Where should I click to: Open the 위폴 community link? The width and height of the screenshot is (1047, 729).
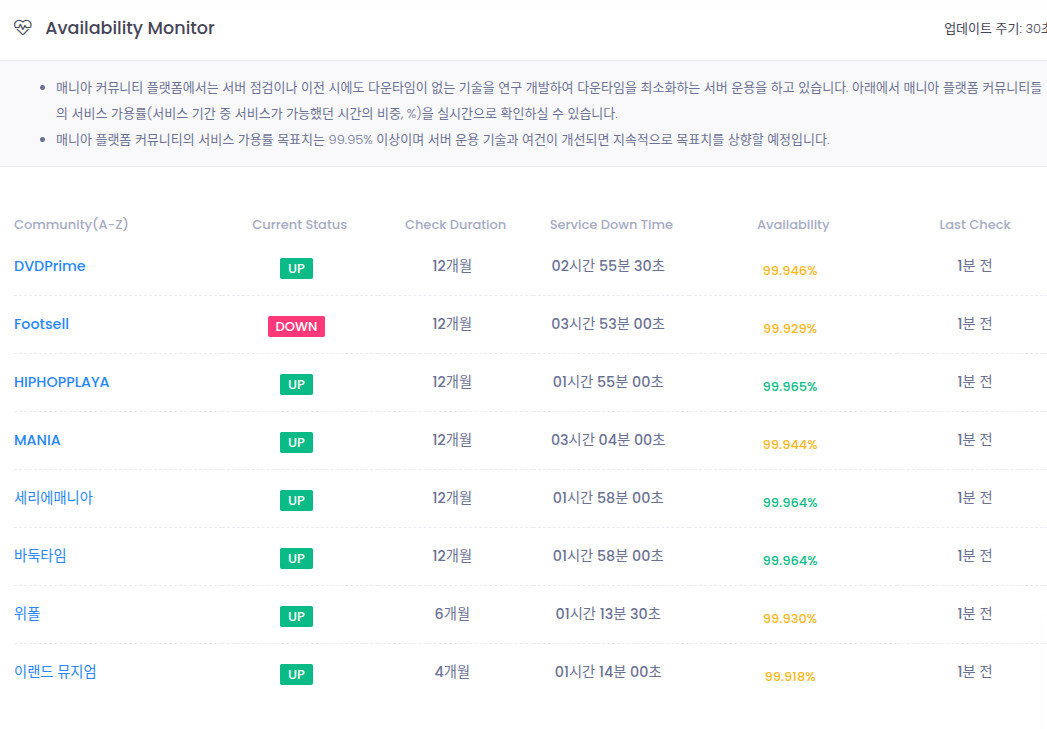pos(27,614)
